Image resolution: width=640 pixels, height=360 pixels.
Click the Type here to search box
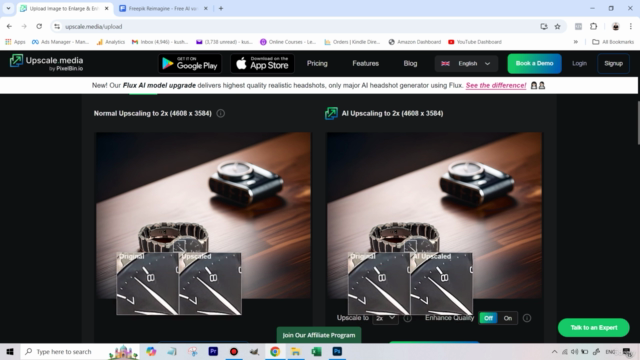tap(80, 351)
